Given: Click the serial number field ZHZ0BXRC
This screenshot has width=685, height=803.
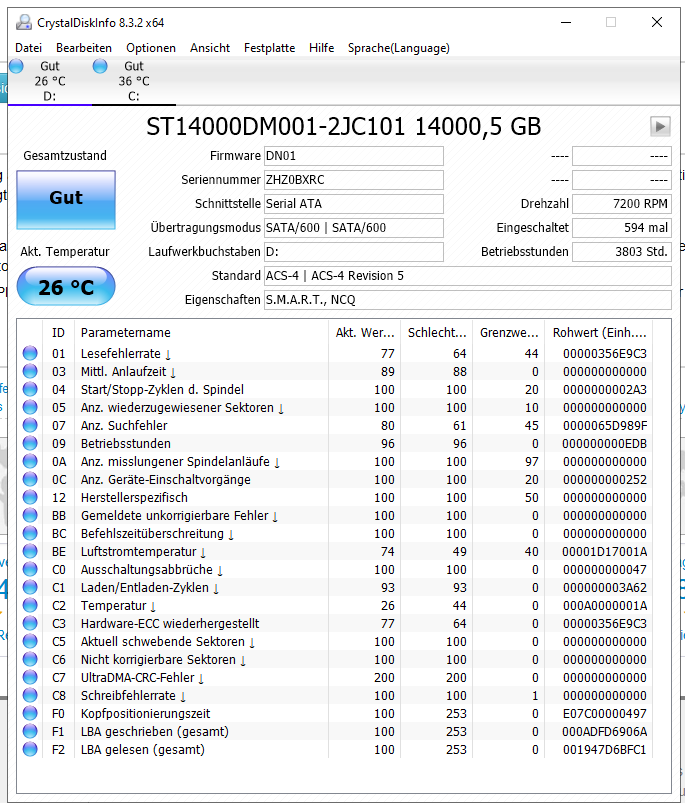Looking at the screenshot, I should pyautogui.click(x=354, y=180).
